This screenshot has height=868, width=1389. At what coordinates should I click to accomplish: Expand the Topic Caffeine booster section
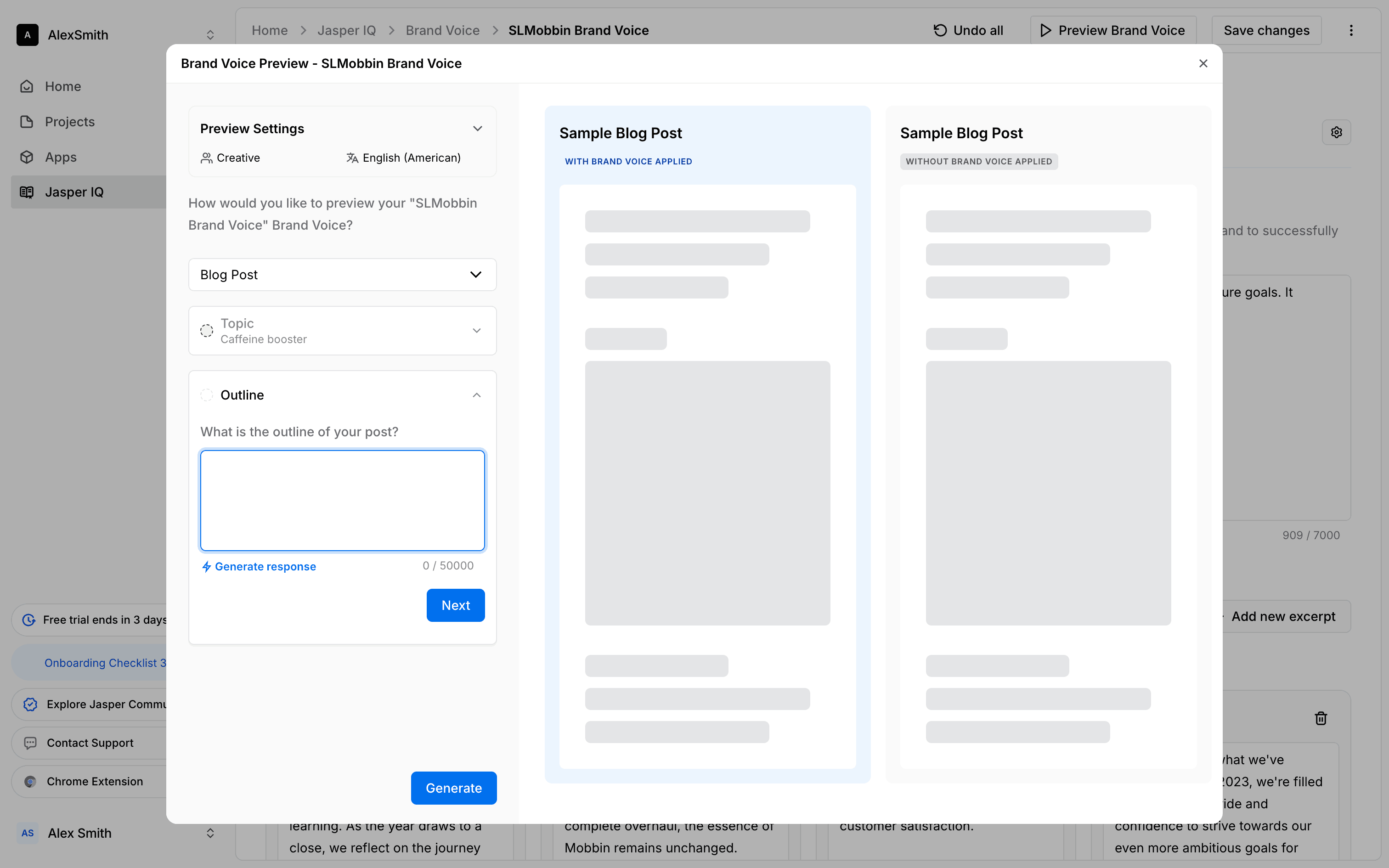[476, 331]
